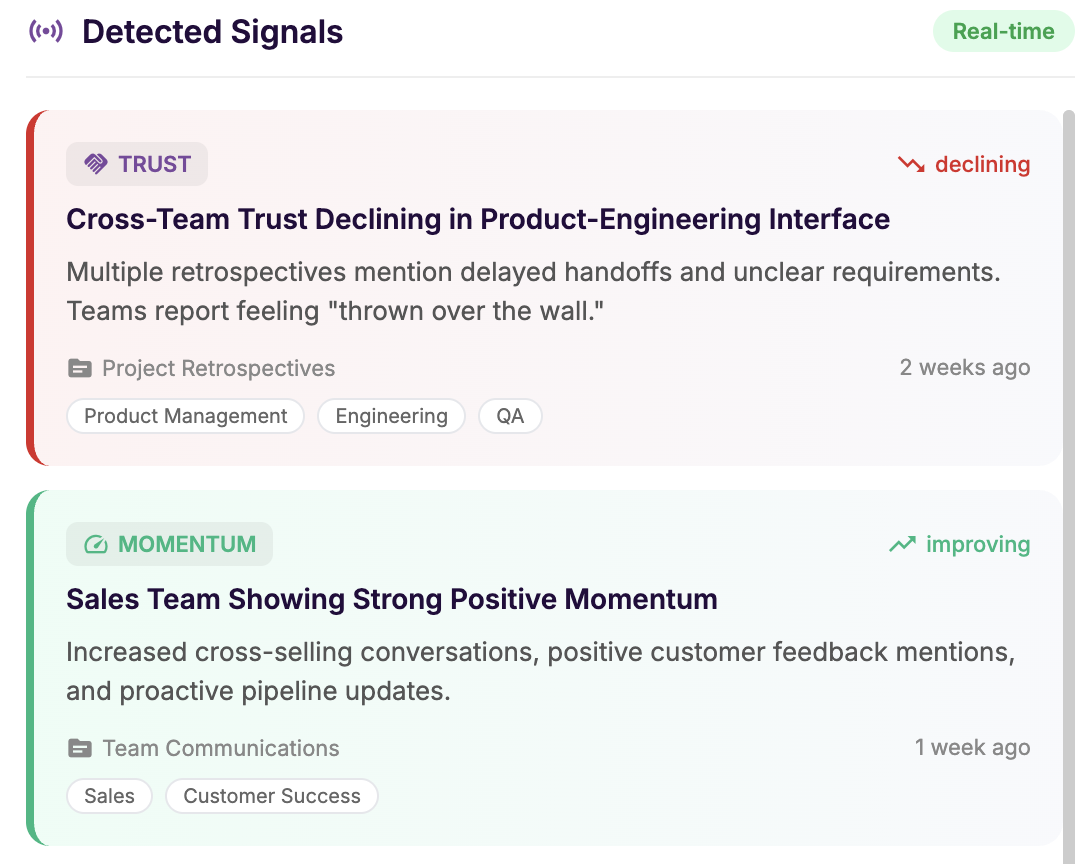Click the '2 weeks ago' timestamp

pyautogui.click(x=965, y=368)
